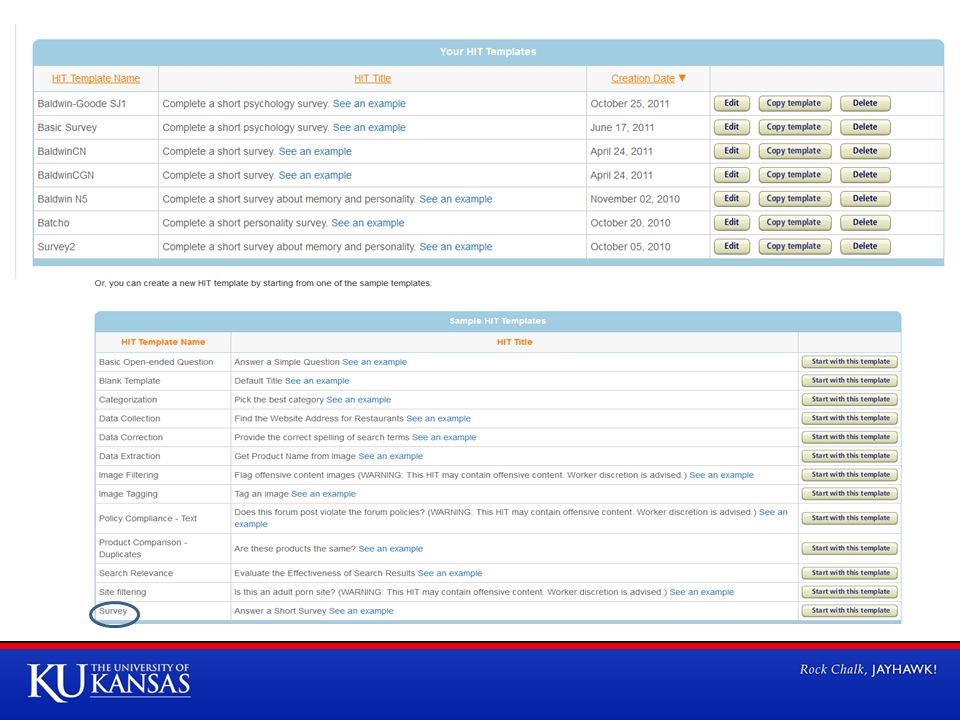Delete the Baldwin N5 template
Screen dimensions: 960x720
[x=864, y=199]
